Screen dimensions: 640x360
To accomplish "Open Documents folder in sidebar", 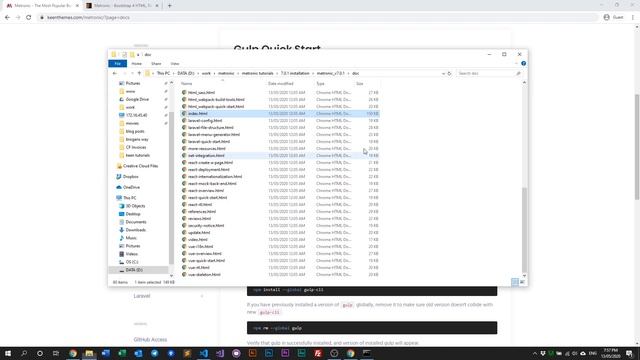I will pyautogui.click(x=136, y=222).
